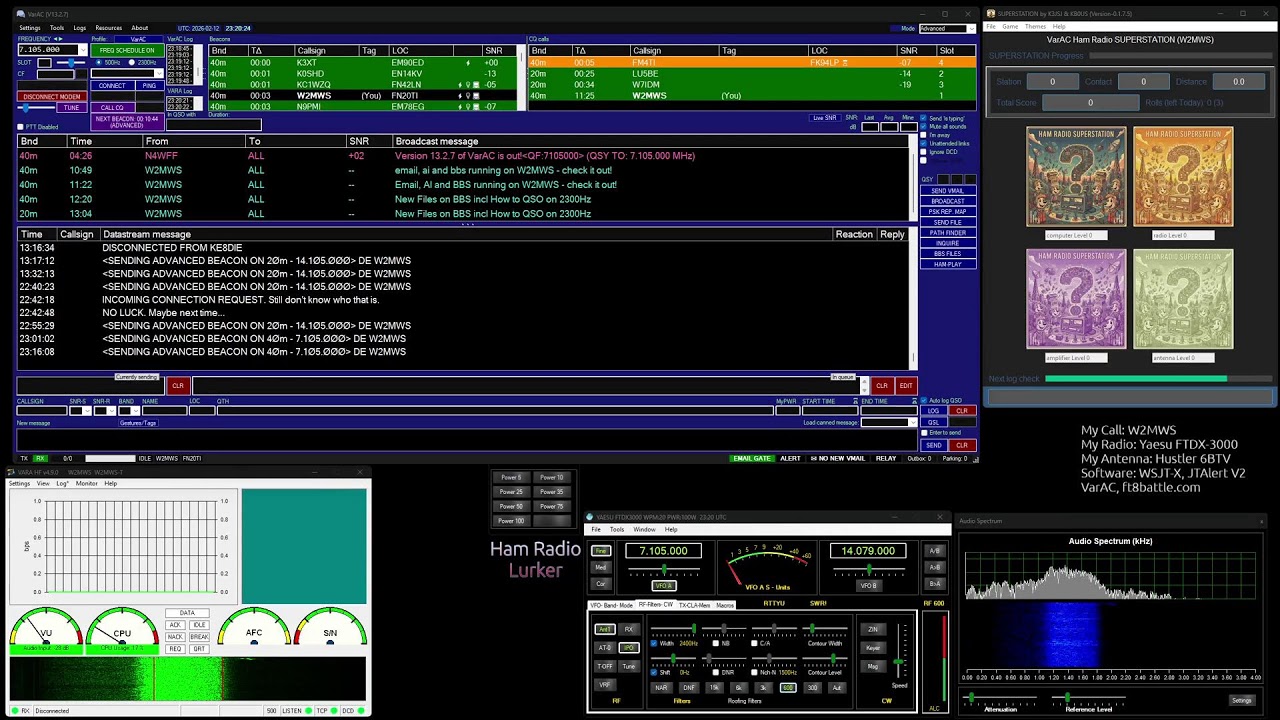The width and height of the screenshot is (1280, 720).
Task: Adjust the VFO A tuning slider
Action: (x=663, y=571)
